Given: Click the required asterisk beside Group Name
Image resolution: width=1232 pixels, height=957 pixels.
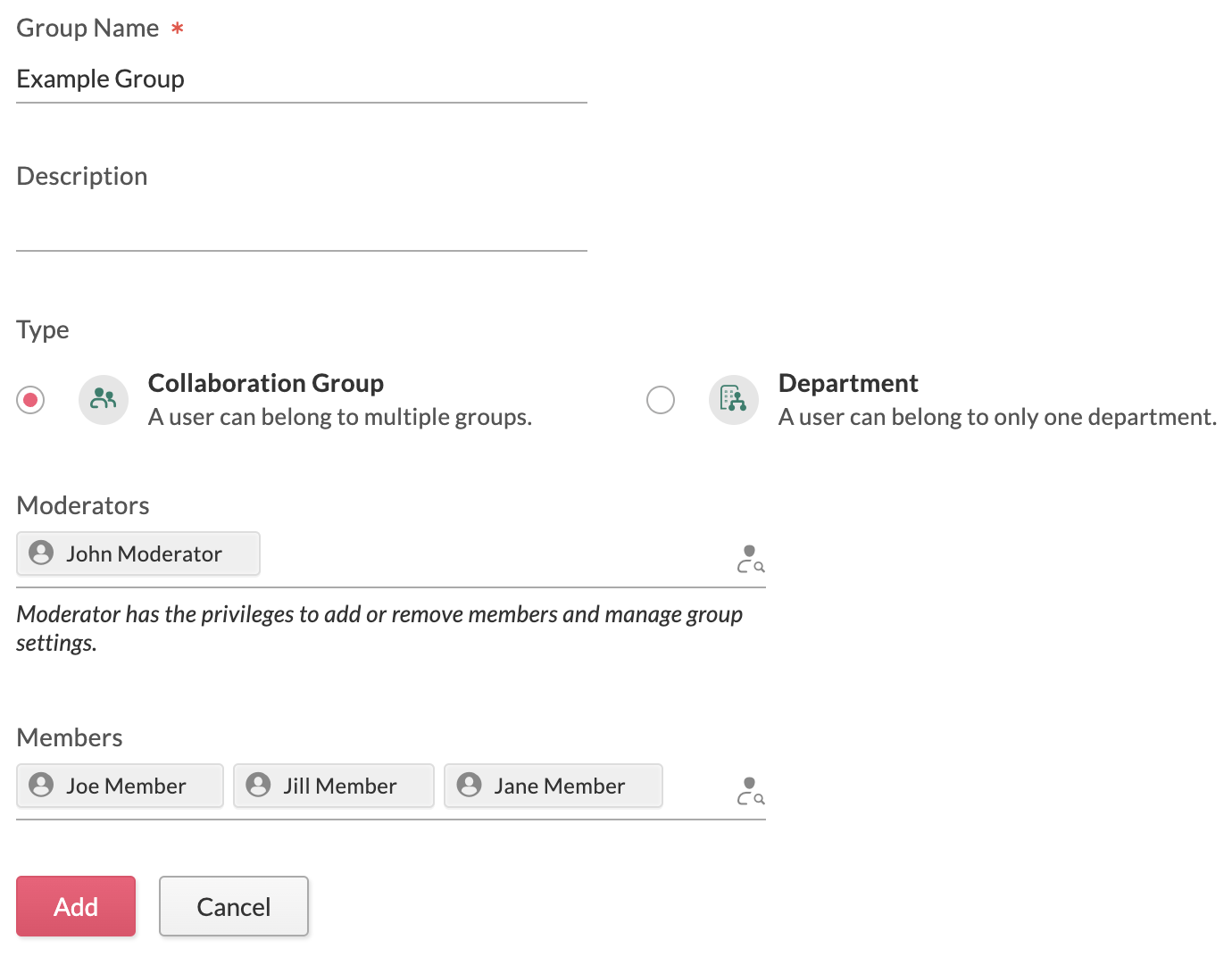Looking at the screenshot, I should 177,28.
